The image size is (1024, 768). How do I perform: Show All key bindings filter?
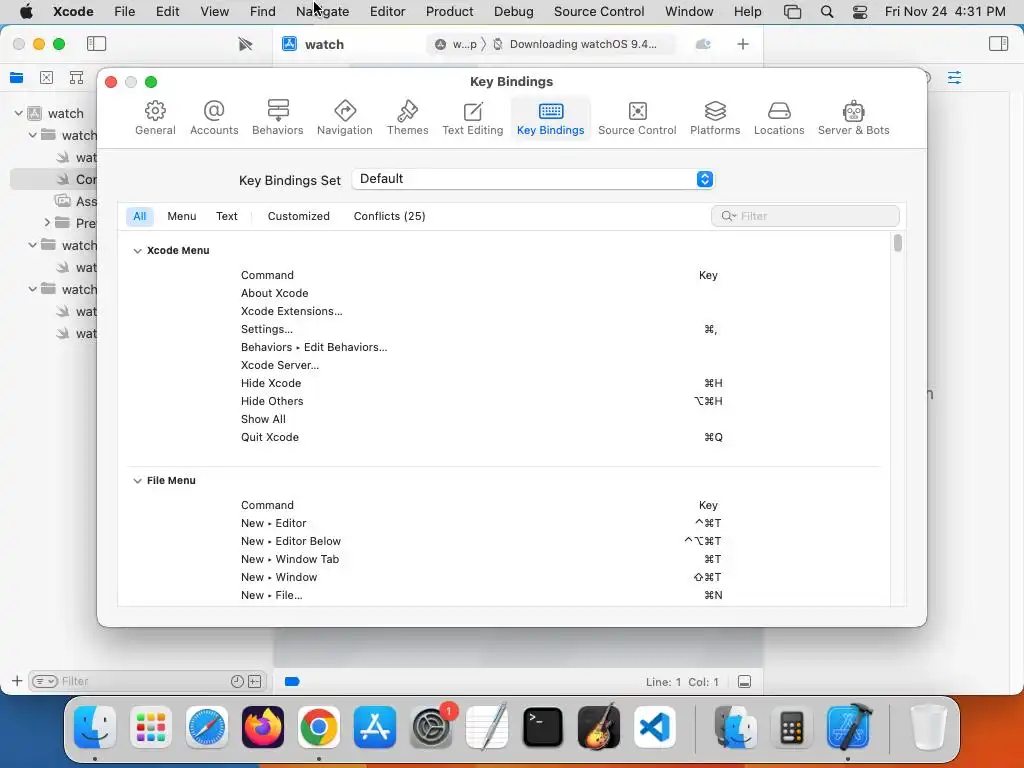(140, 216)
